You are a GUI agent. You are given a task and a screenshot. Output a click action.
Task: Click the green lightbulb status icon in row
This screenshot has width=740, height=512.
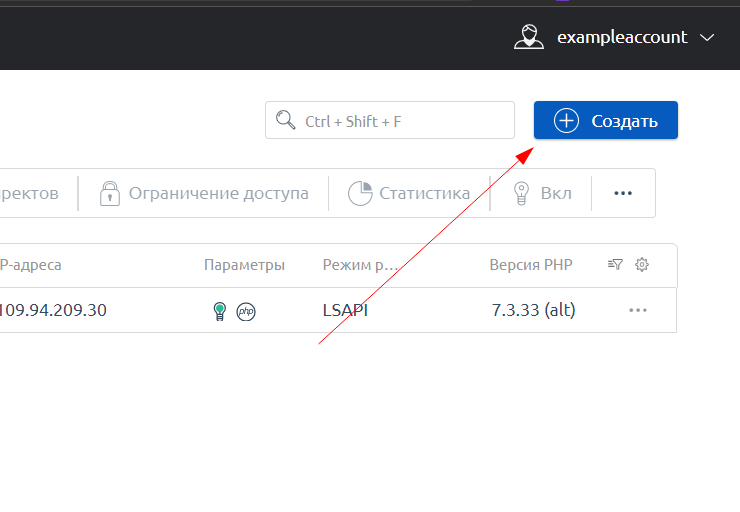tap(220, 311)
